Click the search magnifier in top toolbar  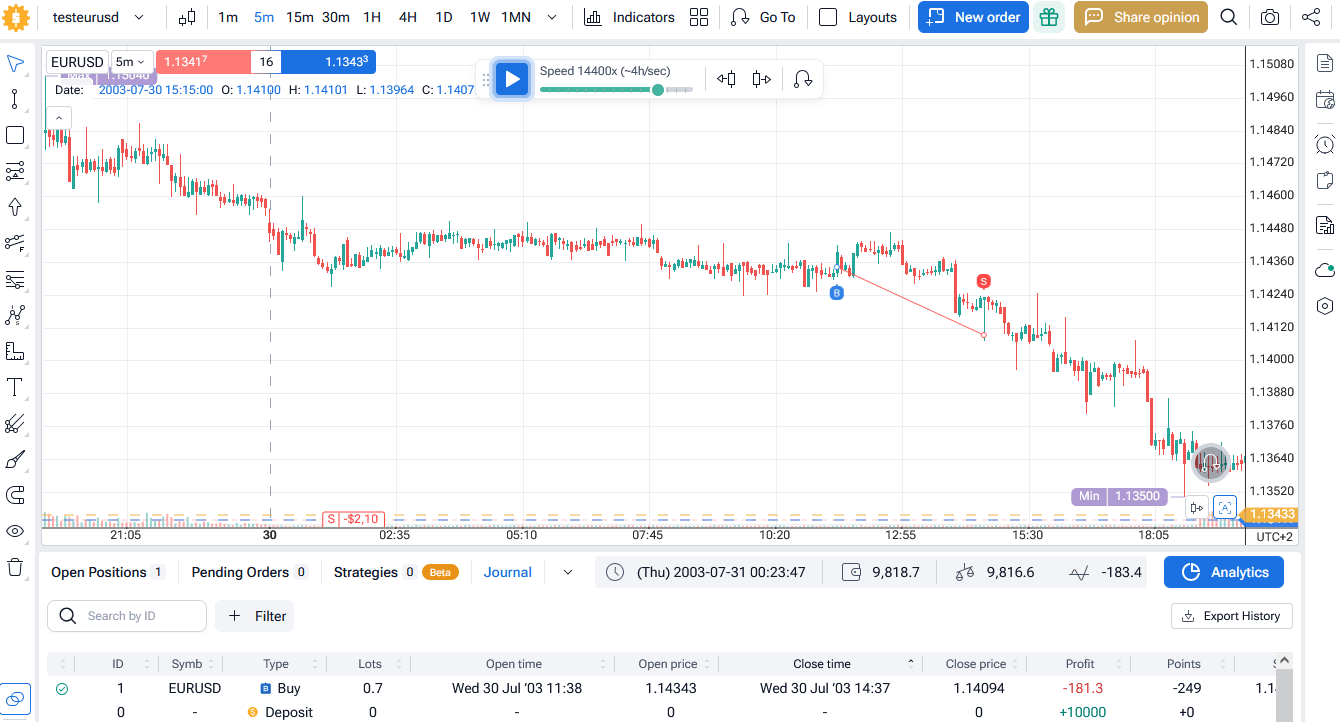point(1229,17)
